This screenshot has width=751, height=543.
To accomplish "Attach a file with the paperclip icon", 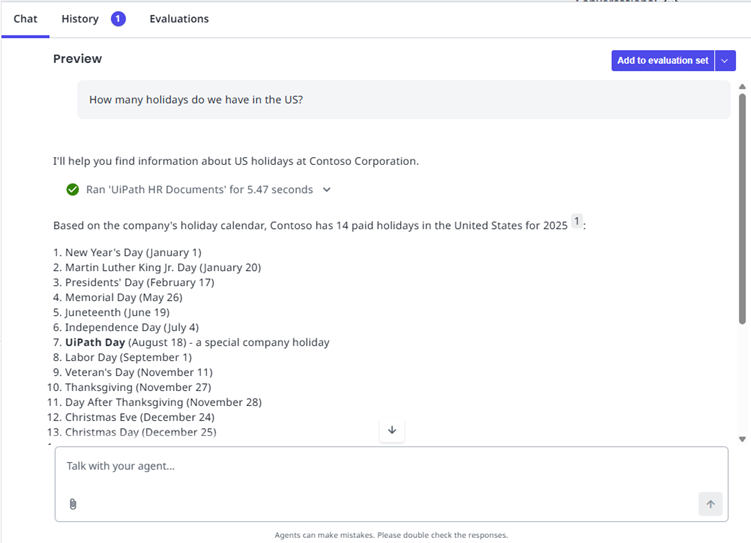I will tap(73, 504).
